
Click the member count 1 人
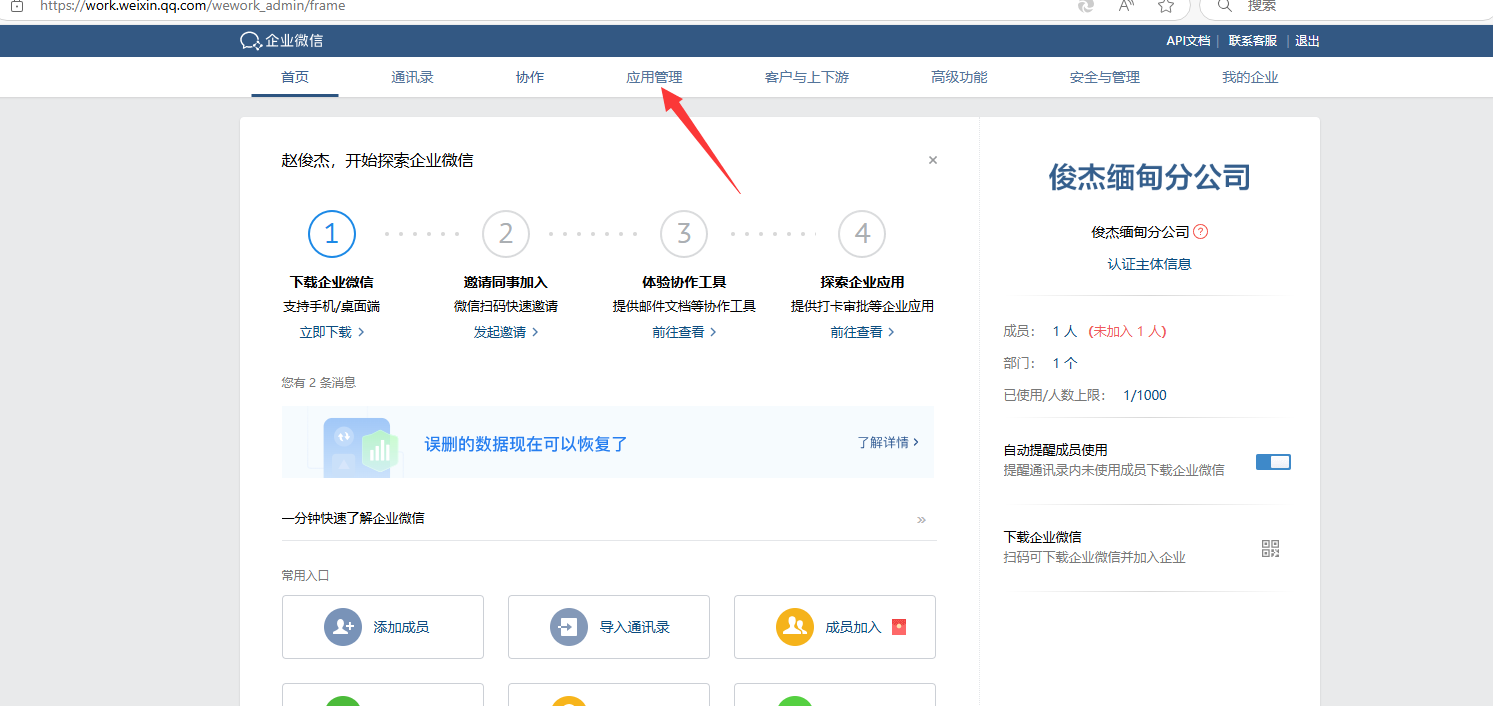[x=1065, y=331]
